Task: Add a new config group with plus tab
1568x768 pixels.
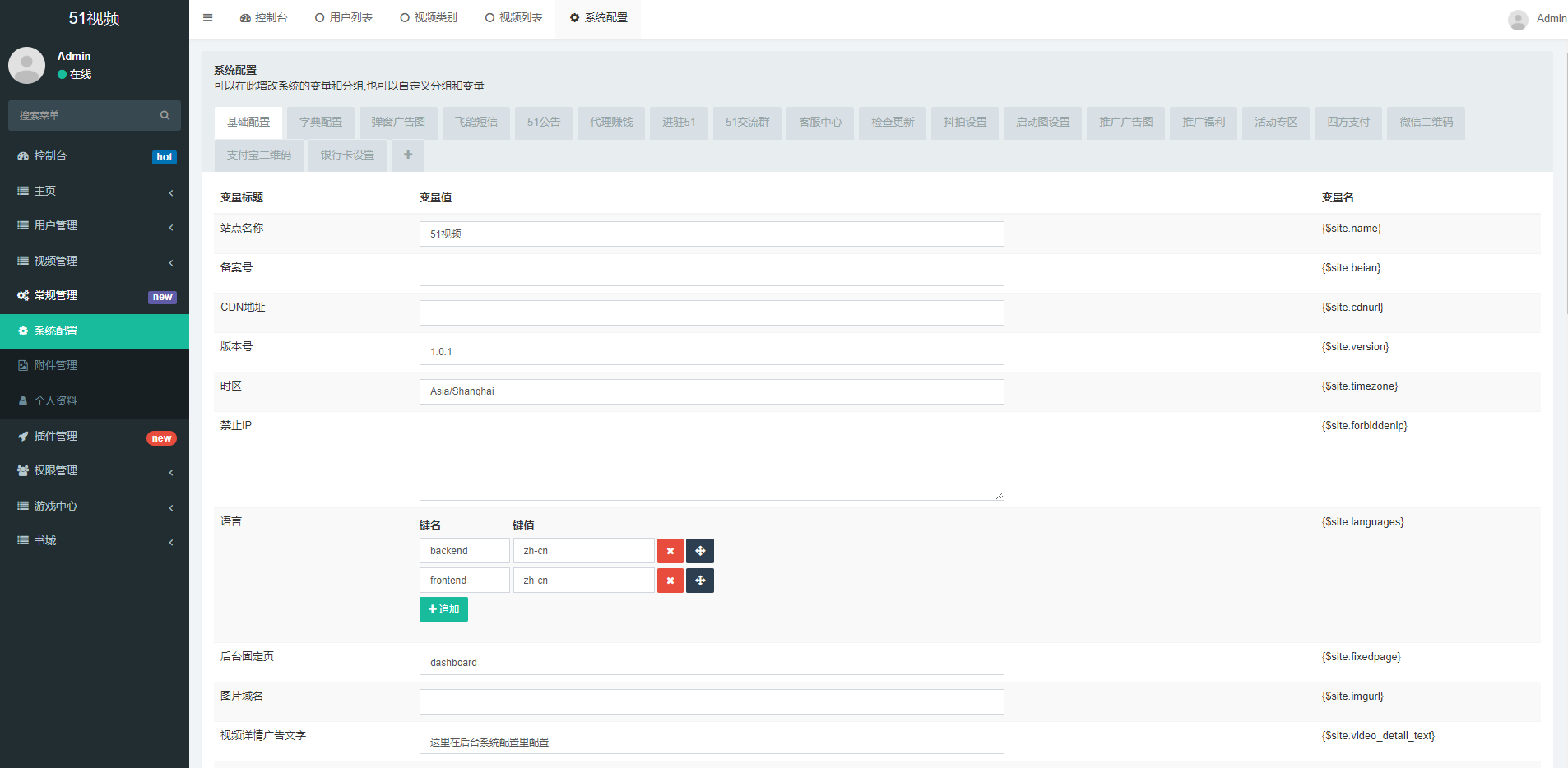Action: 407,155
